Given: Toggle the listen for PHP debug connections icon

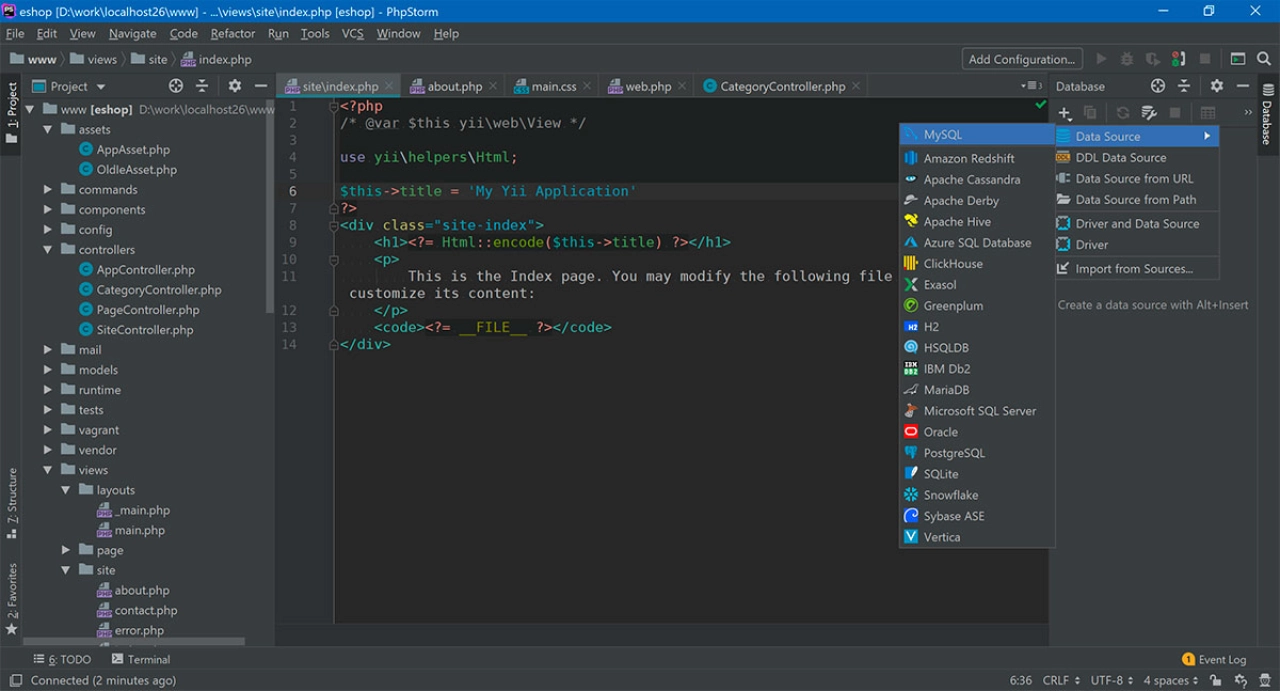Looking at the screenshot, I should [1179, 59].
